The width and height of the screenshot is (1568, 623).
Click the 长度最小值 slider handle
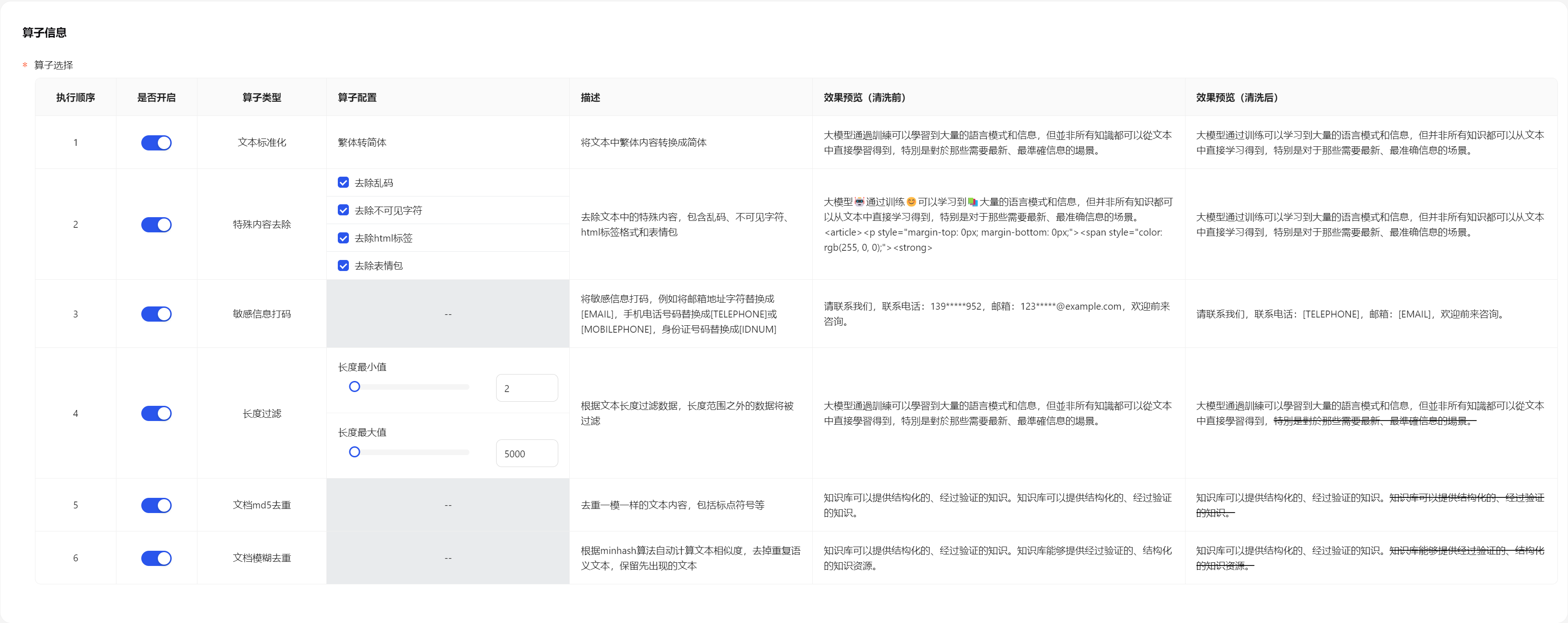coord(354,387)
